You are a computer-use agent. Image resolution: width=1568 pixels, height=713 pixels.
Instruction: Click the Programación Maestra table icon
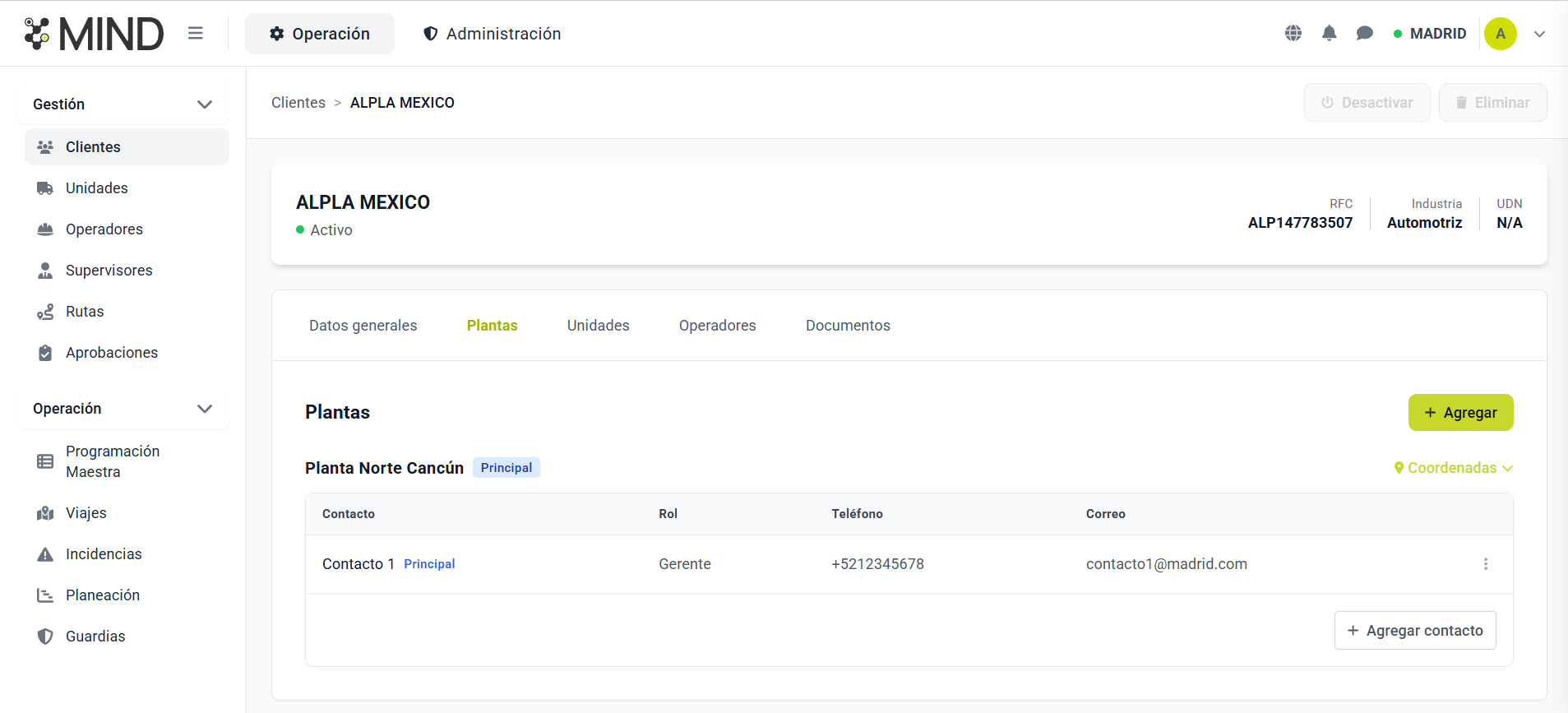click(x=45, y=461)
